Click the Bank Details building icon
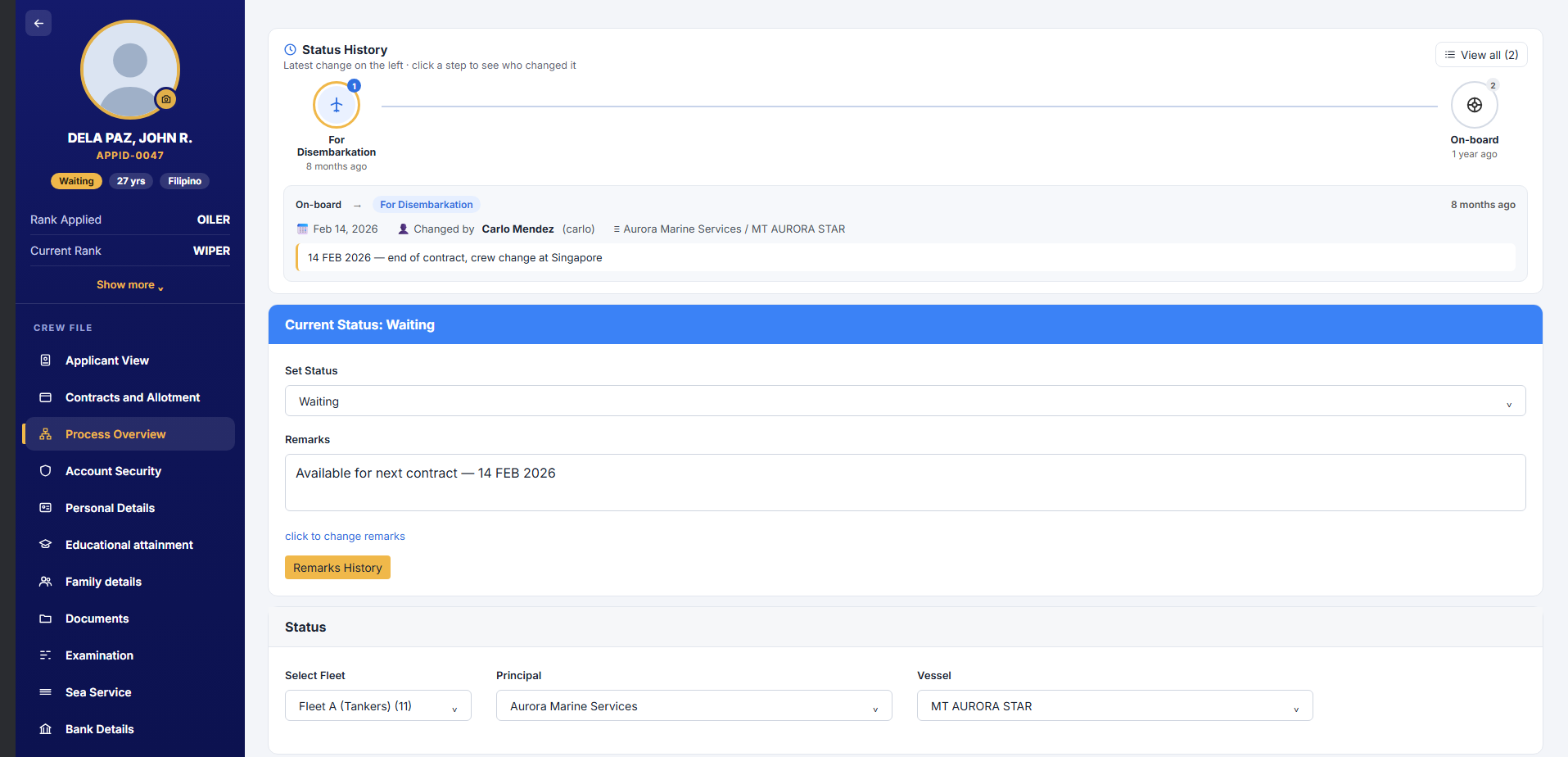The image size is (1568, 757). pyautogui.click(x=46, y=729)
